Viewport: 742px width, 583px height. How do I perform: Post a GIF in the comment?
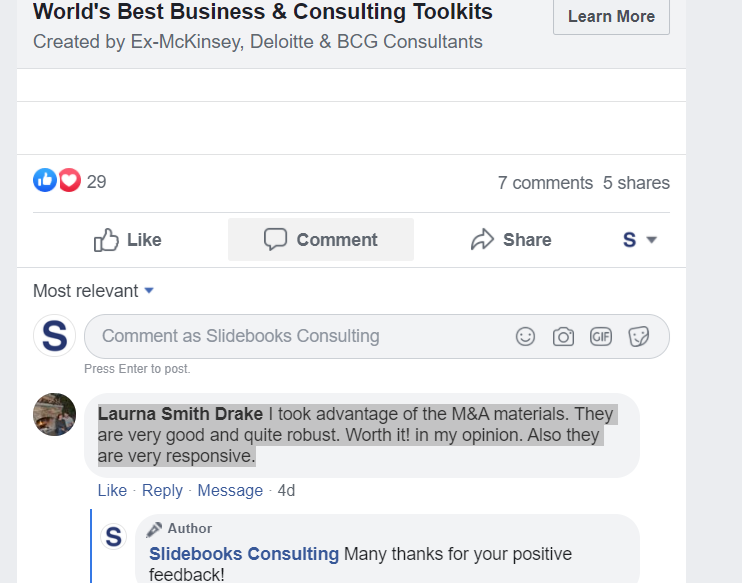(600, 337)
